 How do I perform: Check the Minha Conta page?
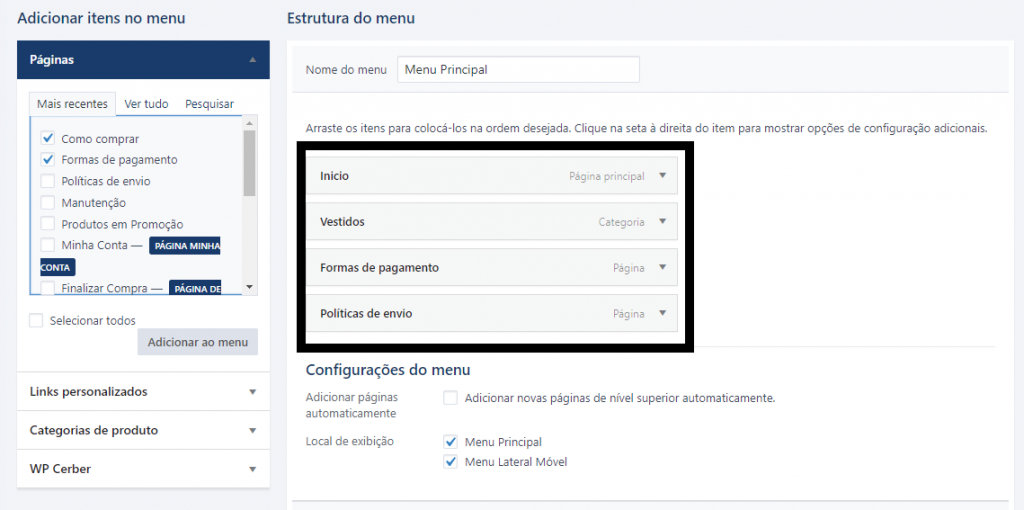tap(48, 245)
